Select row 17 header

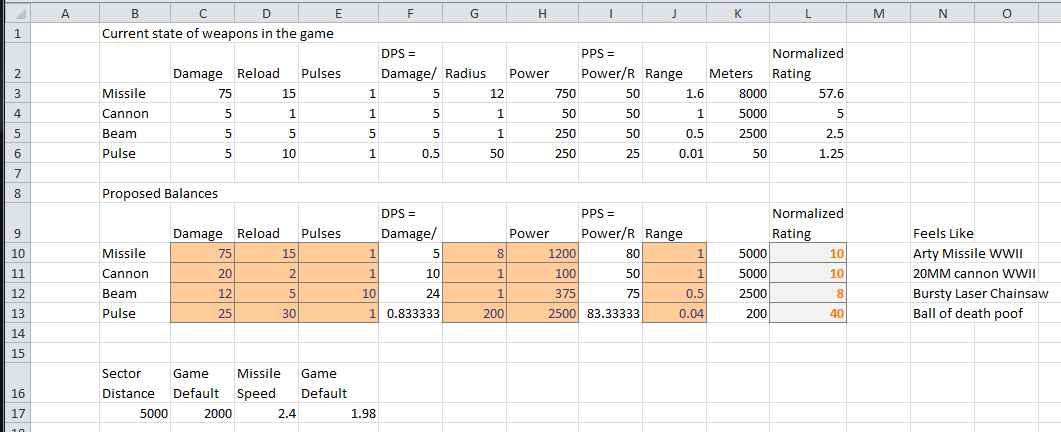pos(17,412)
